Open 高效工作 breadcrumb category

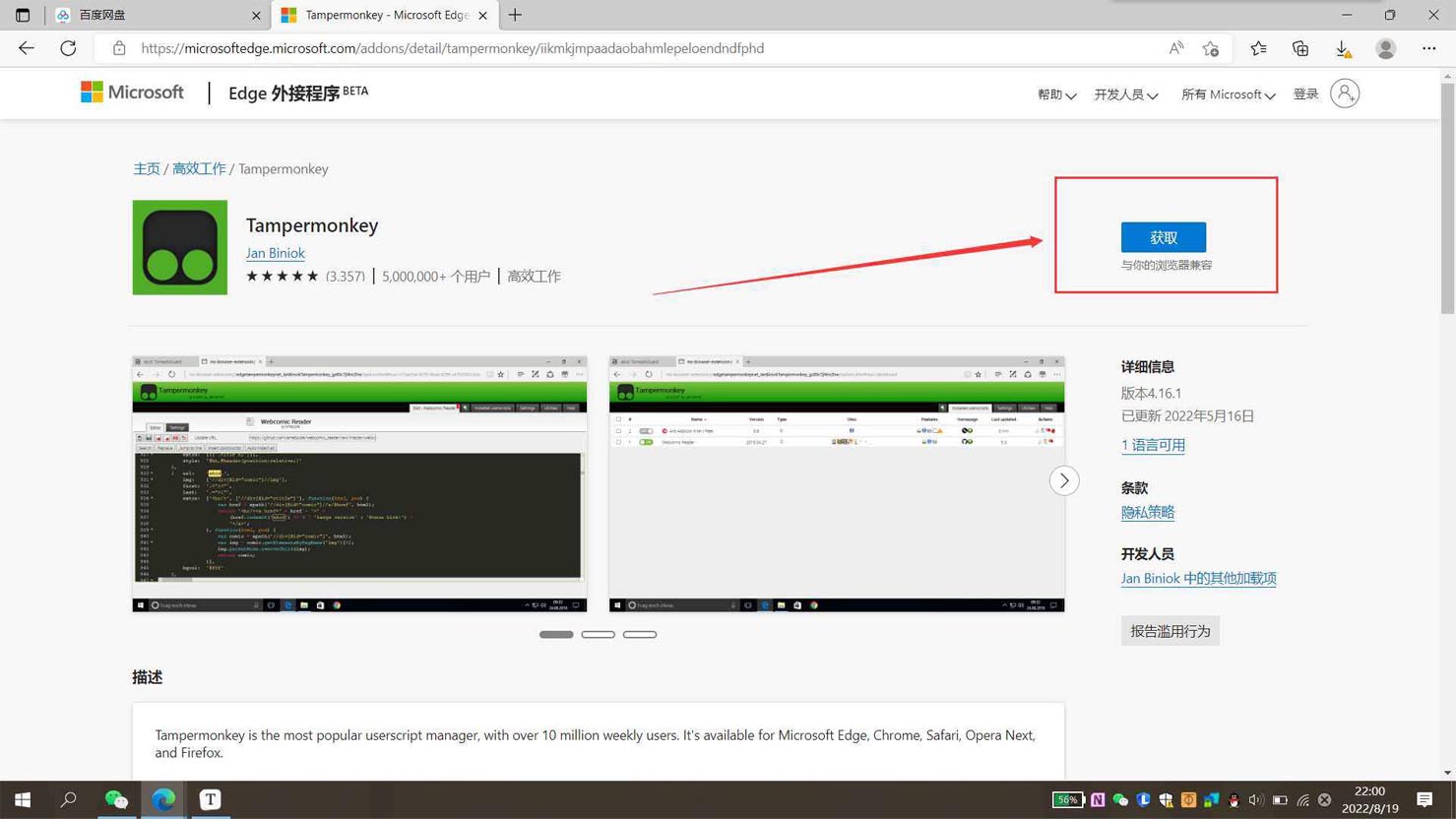tap(199, 169)
